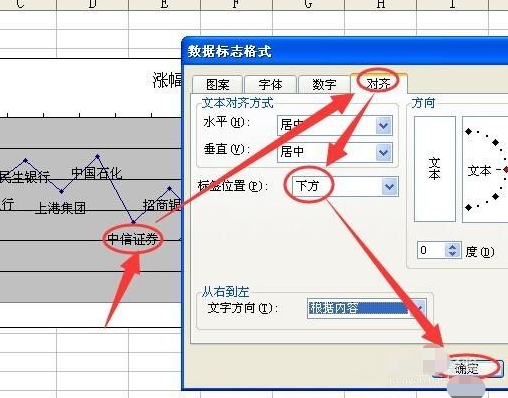Click the data point above 中国石化
This screenshot has width=508, height=398.
97,156
